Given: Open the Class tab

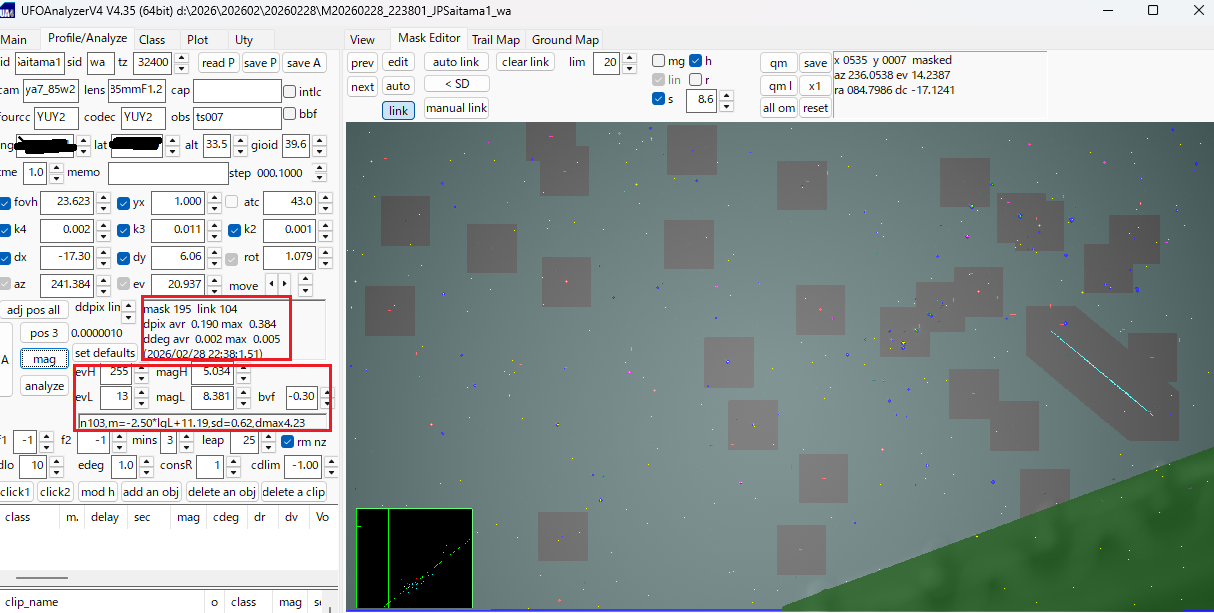Looking at the screenshot, I should click(x=152, y=40).
